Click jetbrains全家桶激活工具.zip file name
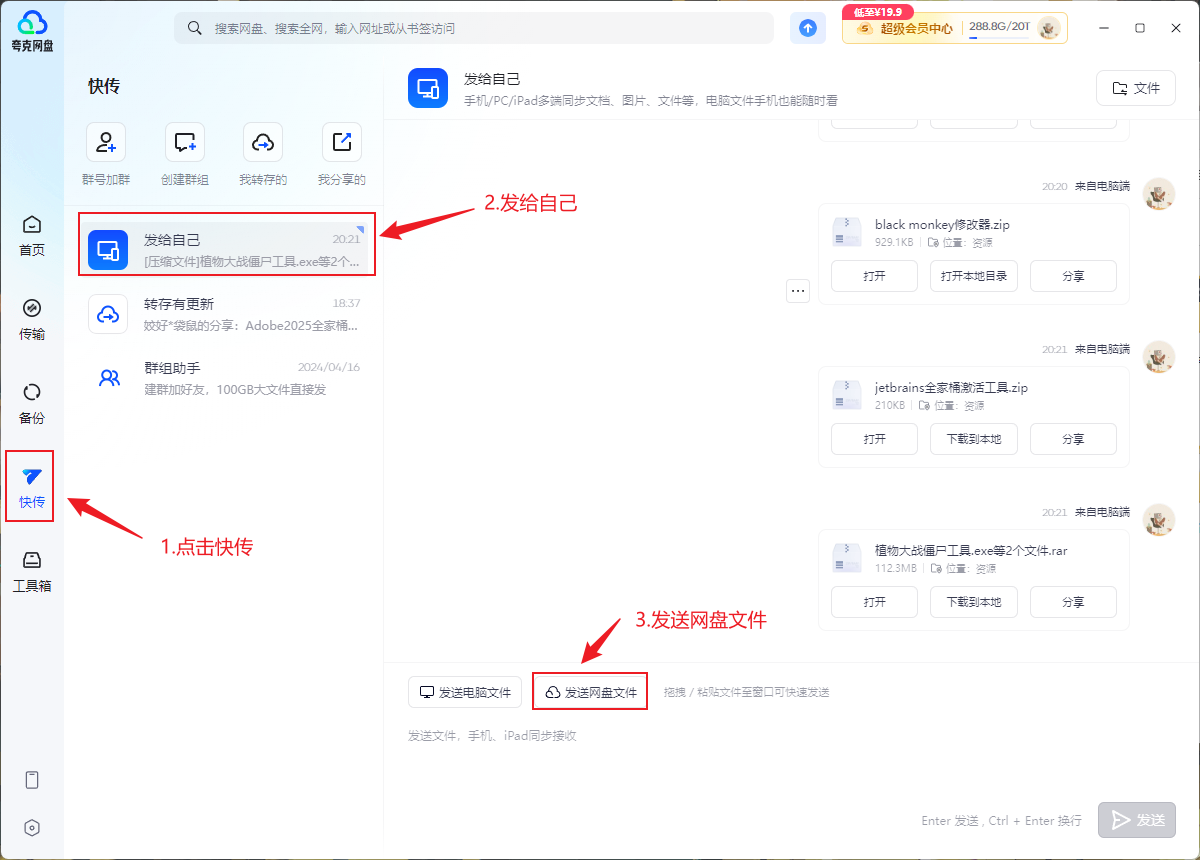Image resolution: width=1200 pixels, height=860 pixels. [x=952, y=387]
